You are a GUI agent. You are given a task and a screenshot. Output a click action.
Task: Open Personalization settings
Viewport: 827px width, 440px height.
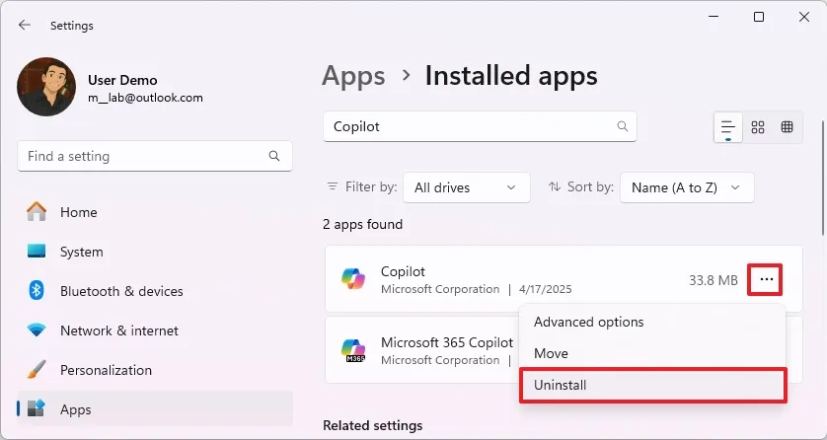(x=105, y=370)
